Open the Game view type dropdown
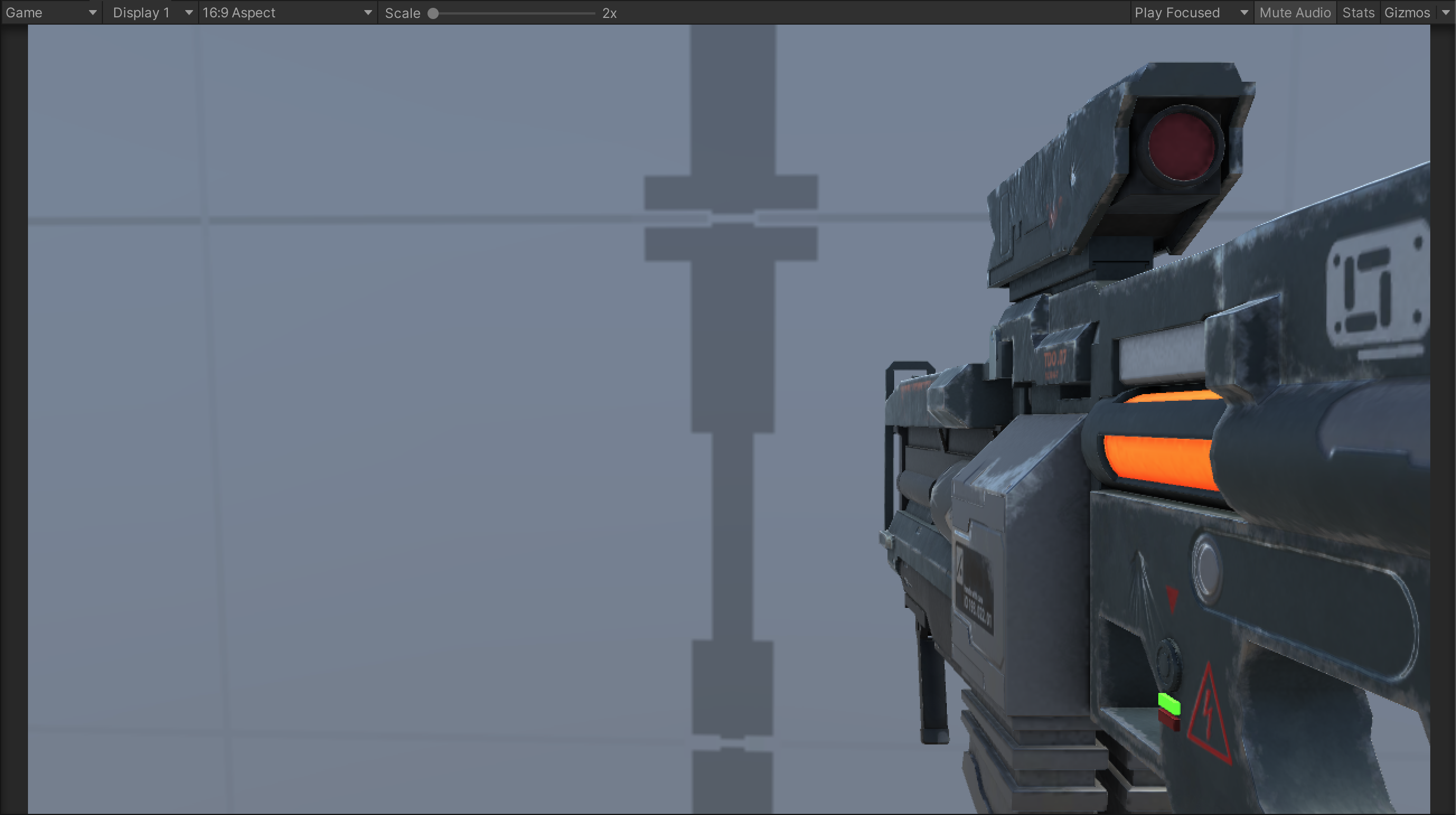The width and height of the screenshot is (1456, 815). (x=51, y=12)
